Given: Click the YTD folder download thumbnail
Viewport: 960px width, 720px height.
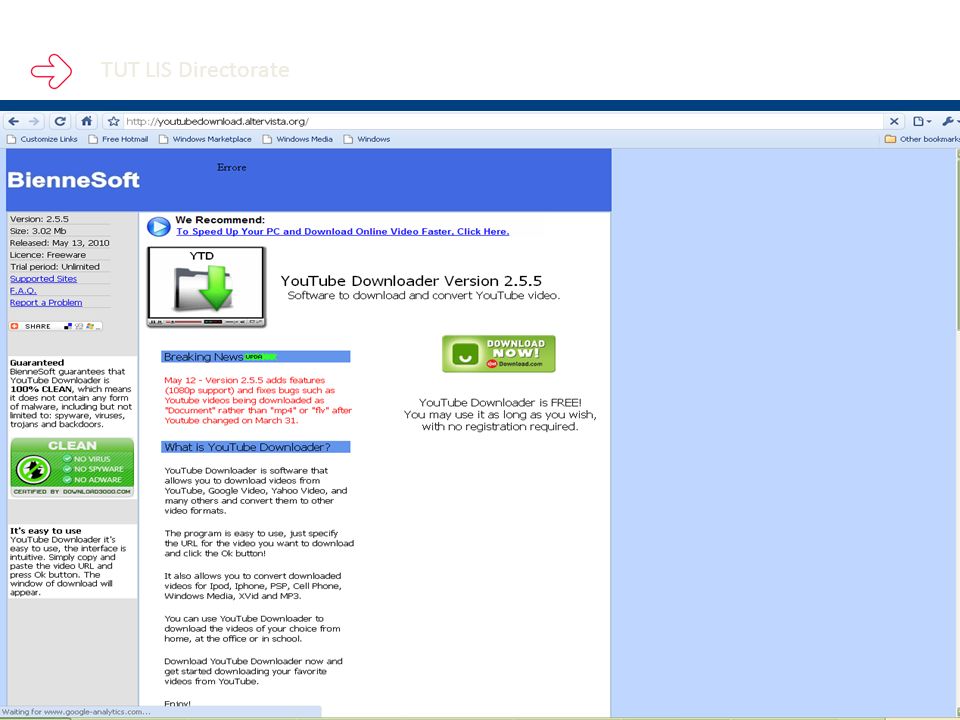Looking at the screenshot, I should click(206, 287).
